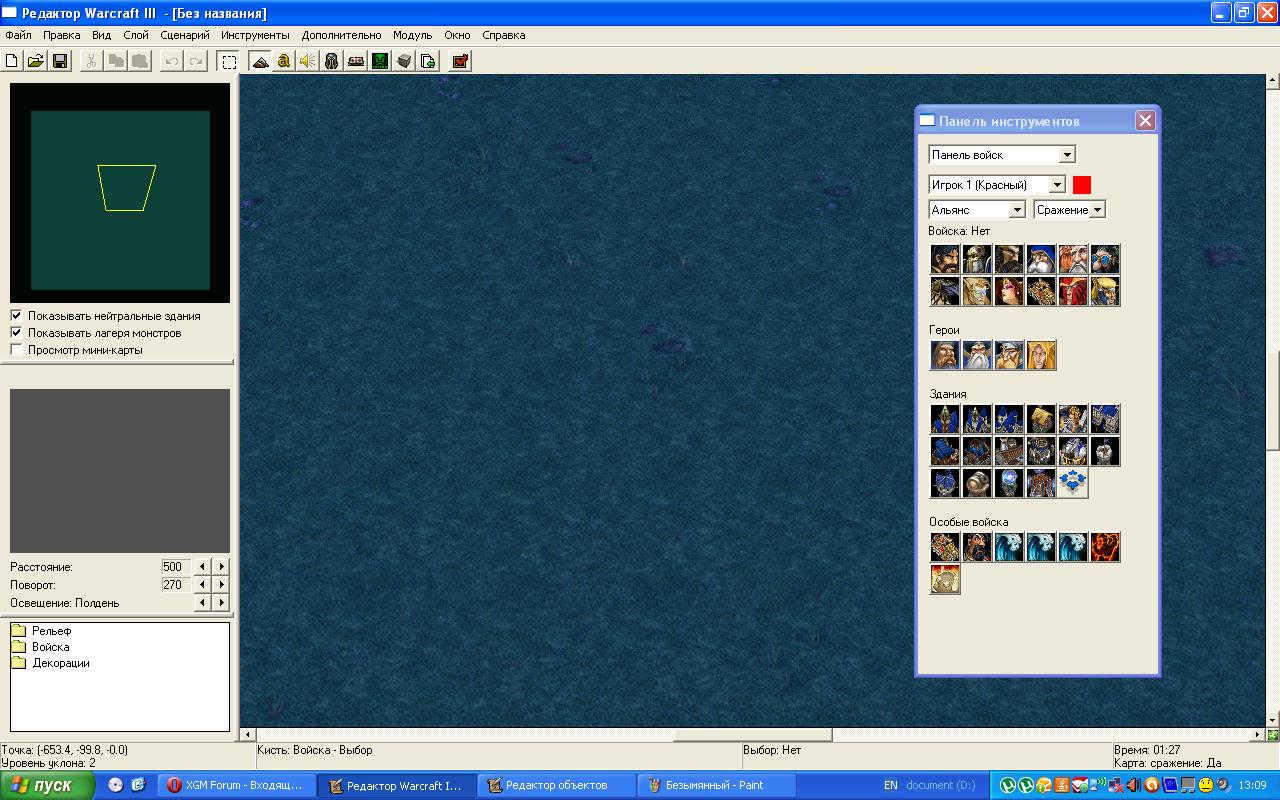Open the Terrain editor mountain icon
The image size is (1280, 800).
pos(260,61)
